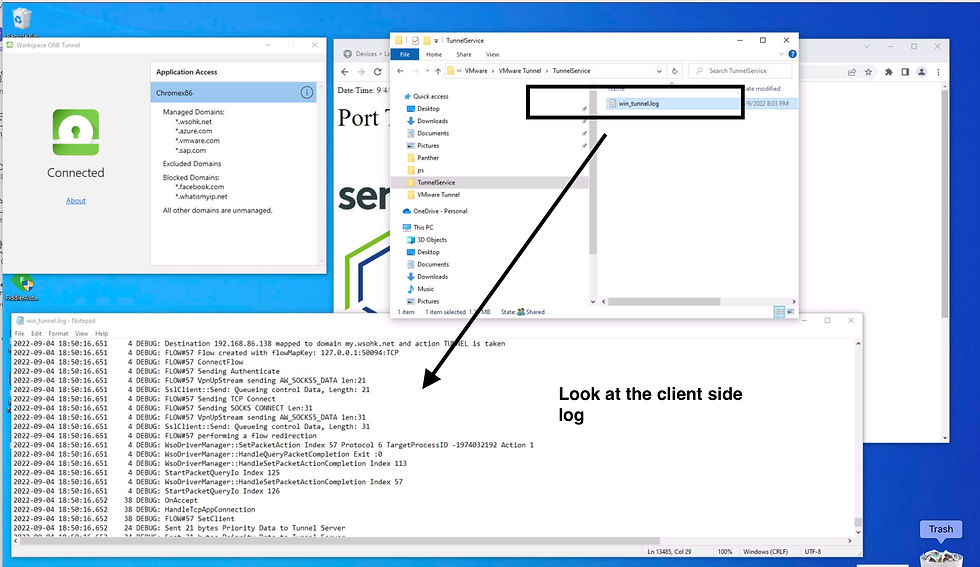This screenshot has height=567, width=980.
Task: Expand the Explorer address bar history dropdown
Action: [x=659, y=71]
